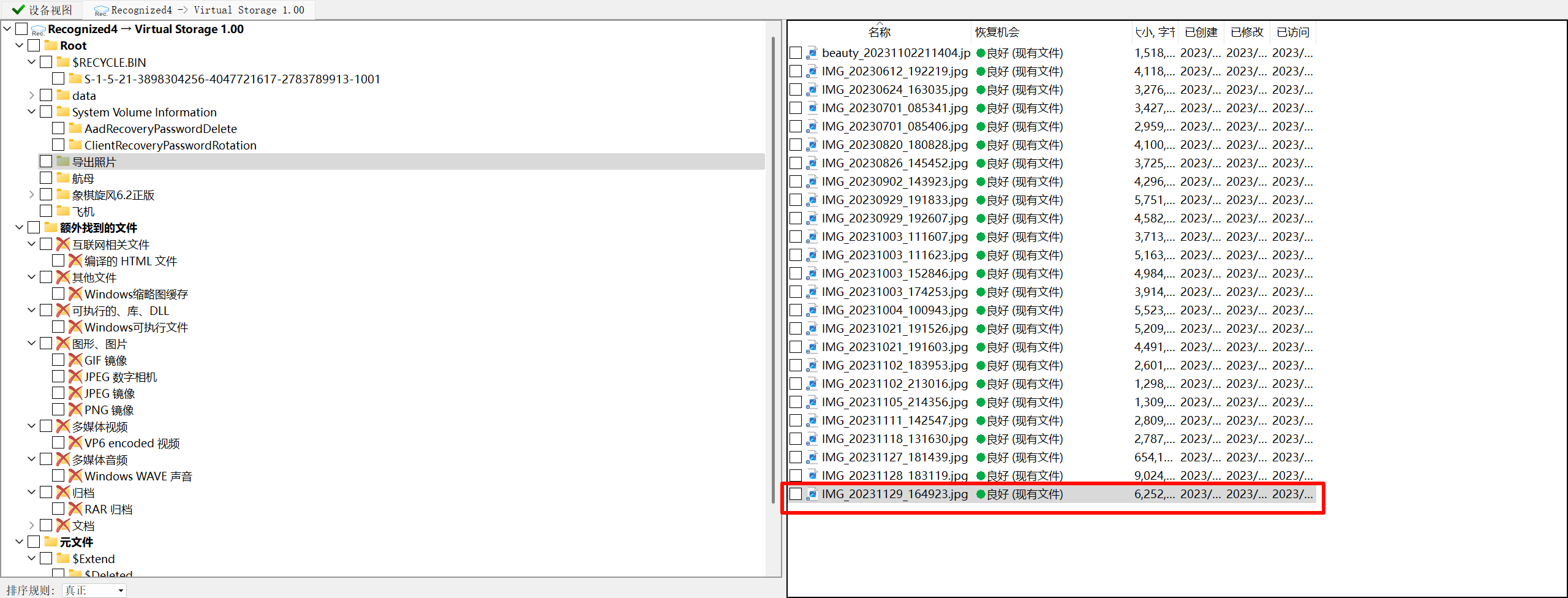
Task: Collapse the Recognized4 storage node
Action: click(7, 29)
